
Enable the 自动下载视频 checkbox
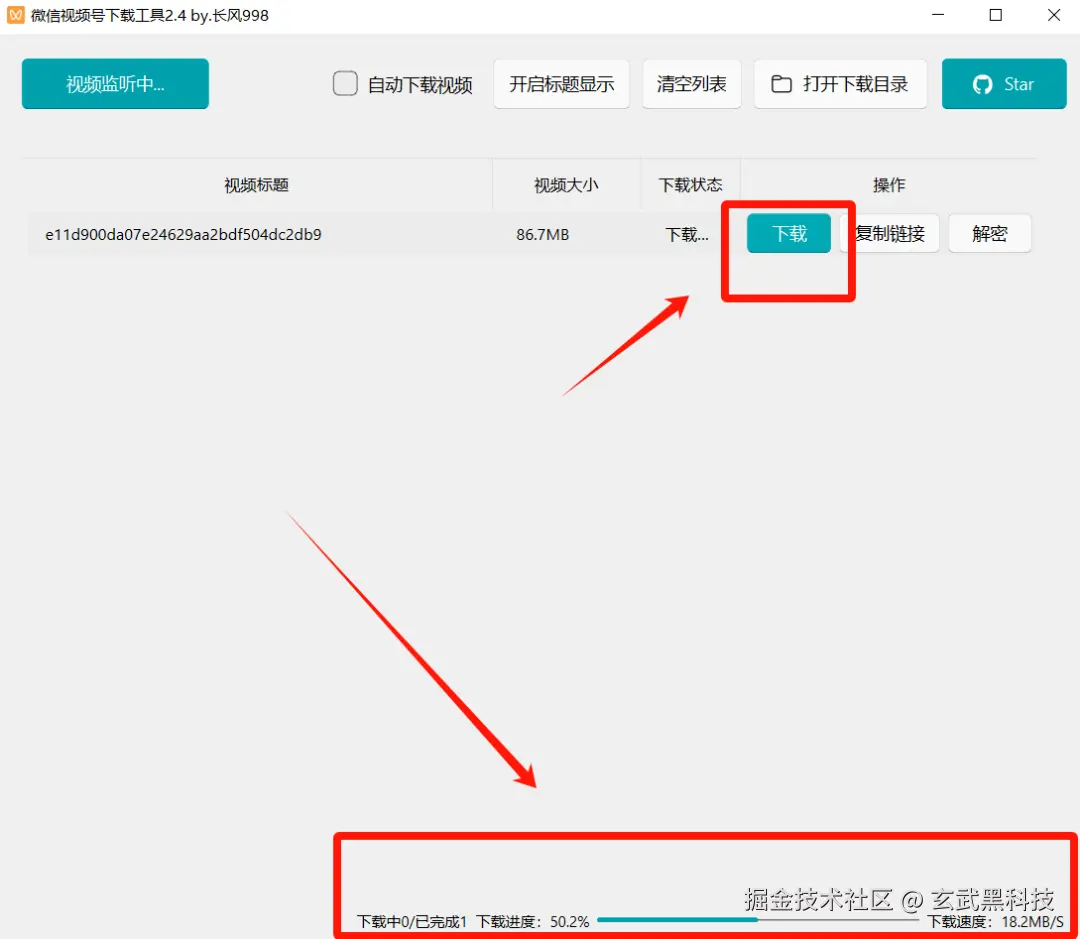(x=345, y=84)
